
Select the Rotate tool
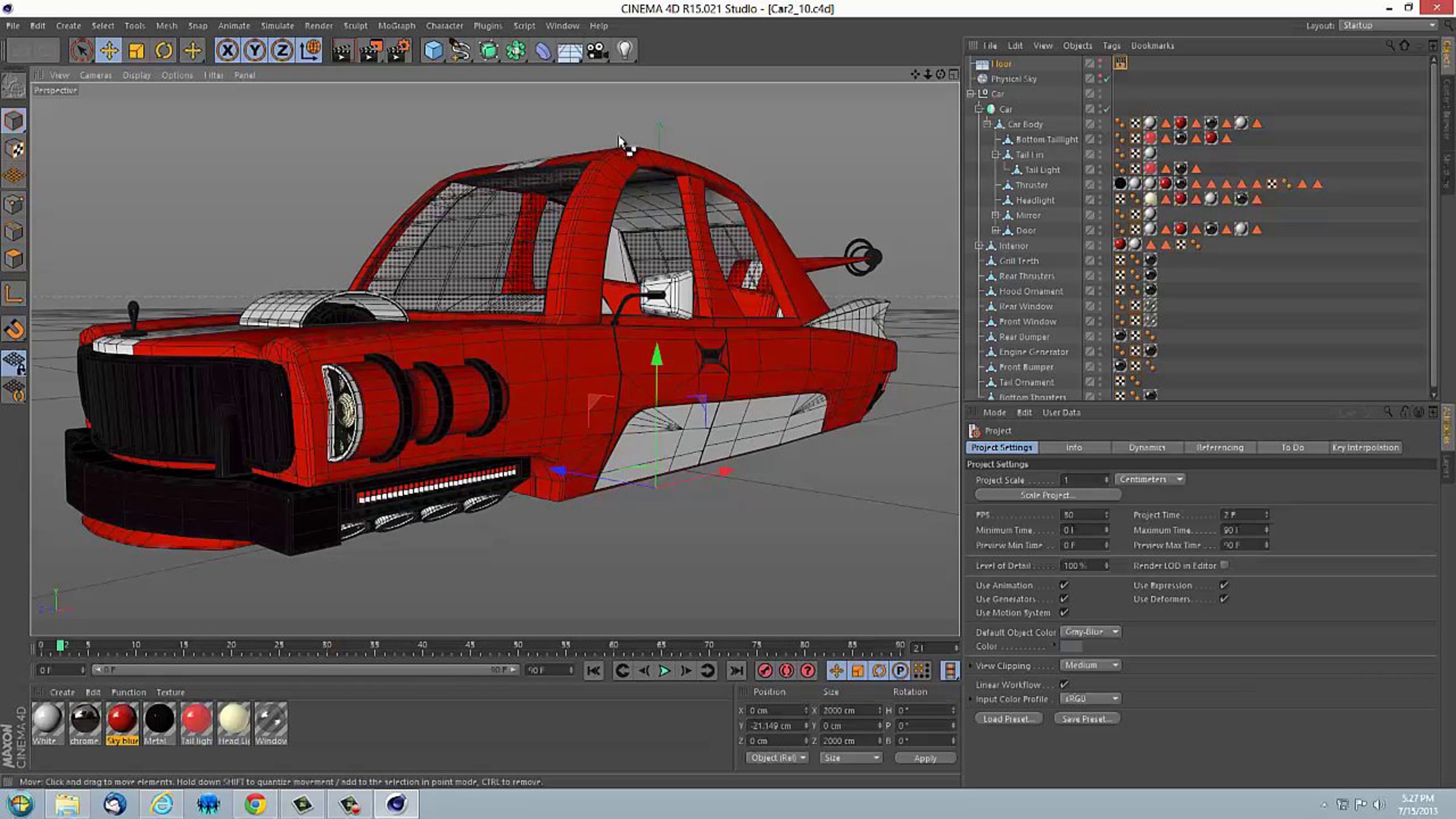point(164,50)
